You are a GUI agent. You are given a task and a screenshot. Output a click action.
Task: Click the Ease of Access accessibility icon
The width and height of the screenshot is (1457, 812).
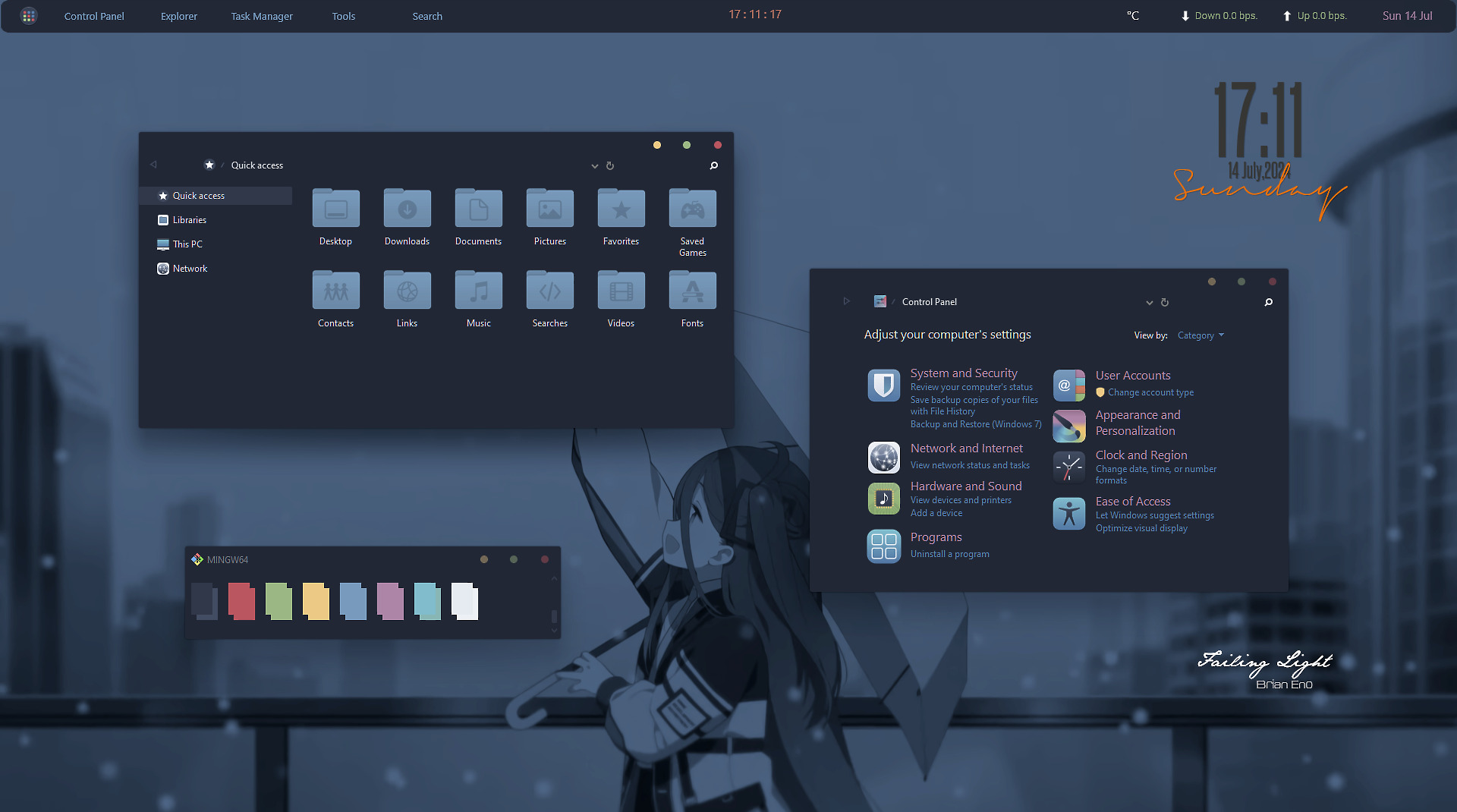[1068, 513]
